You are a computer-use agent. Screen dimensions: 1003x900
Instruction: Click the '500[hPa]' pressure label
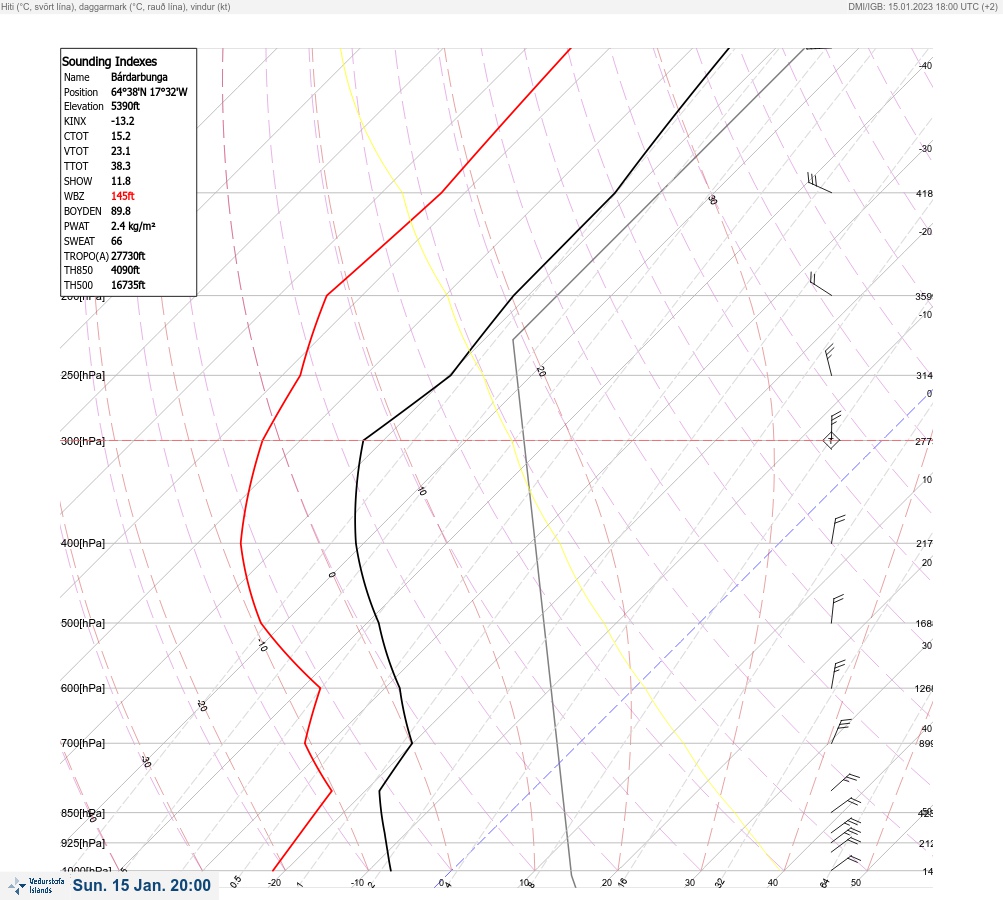[x=83, y=623]
